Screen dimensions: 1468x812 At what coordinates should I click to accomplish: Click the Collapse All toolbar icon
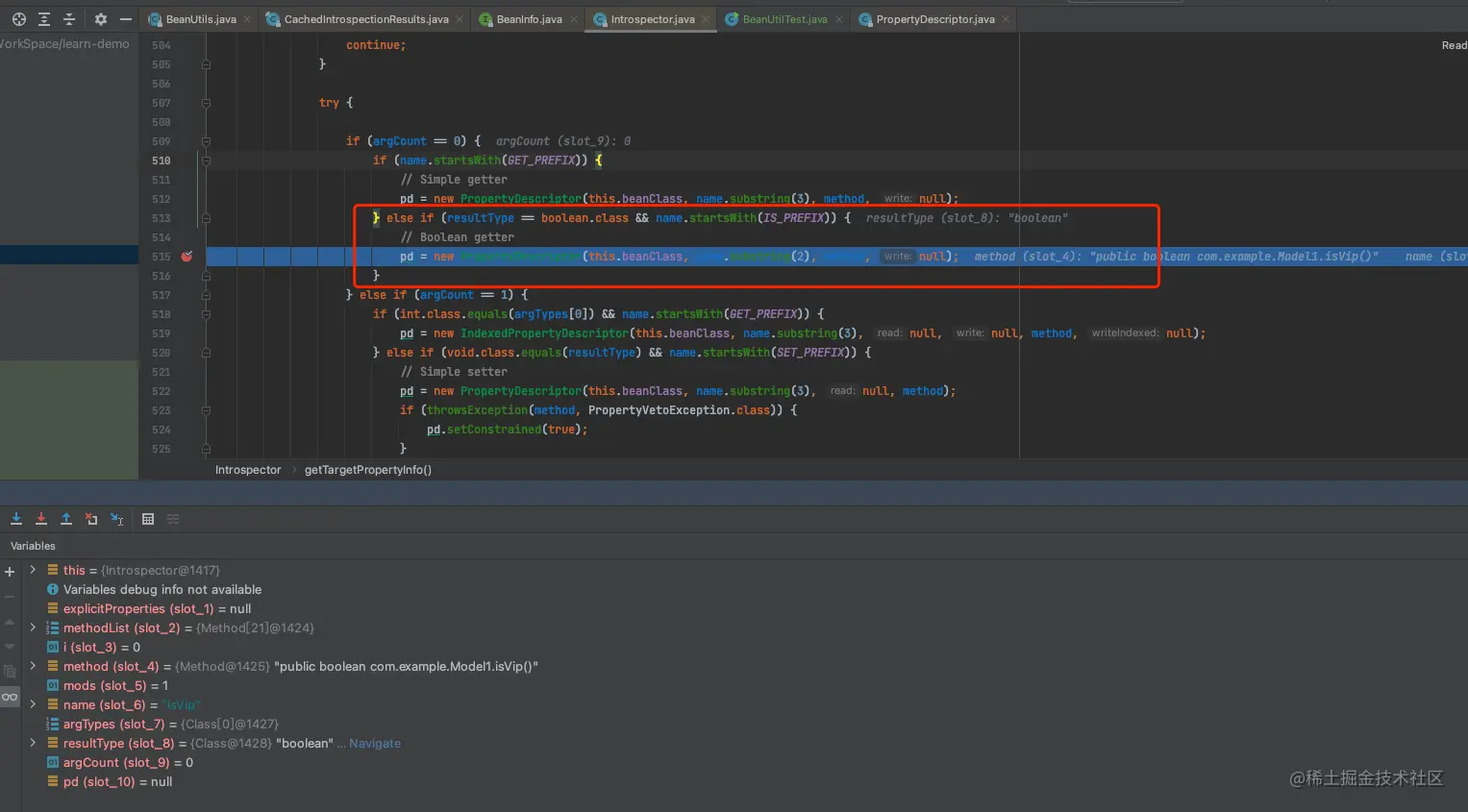pyautogui.click(x=68, y=19)
